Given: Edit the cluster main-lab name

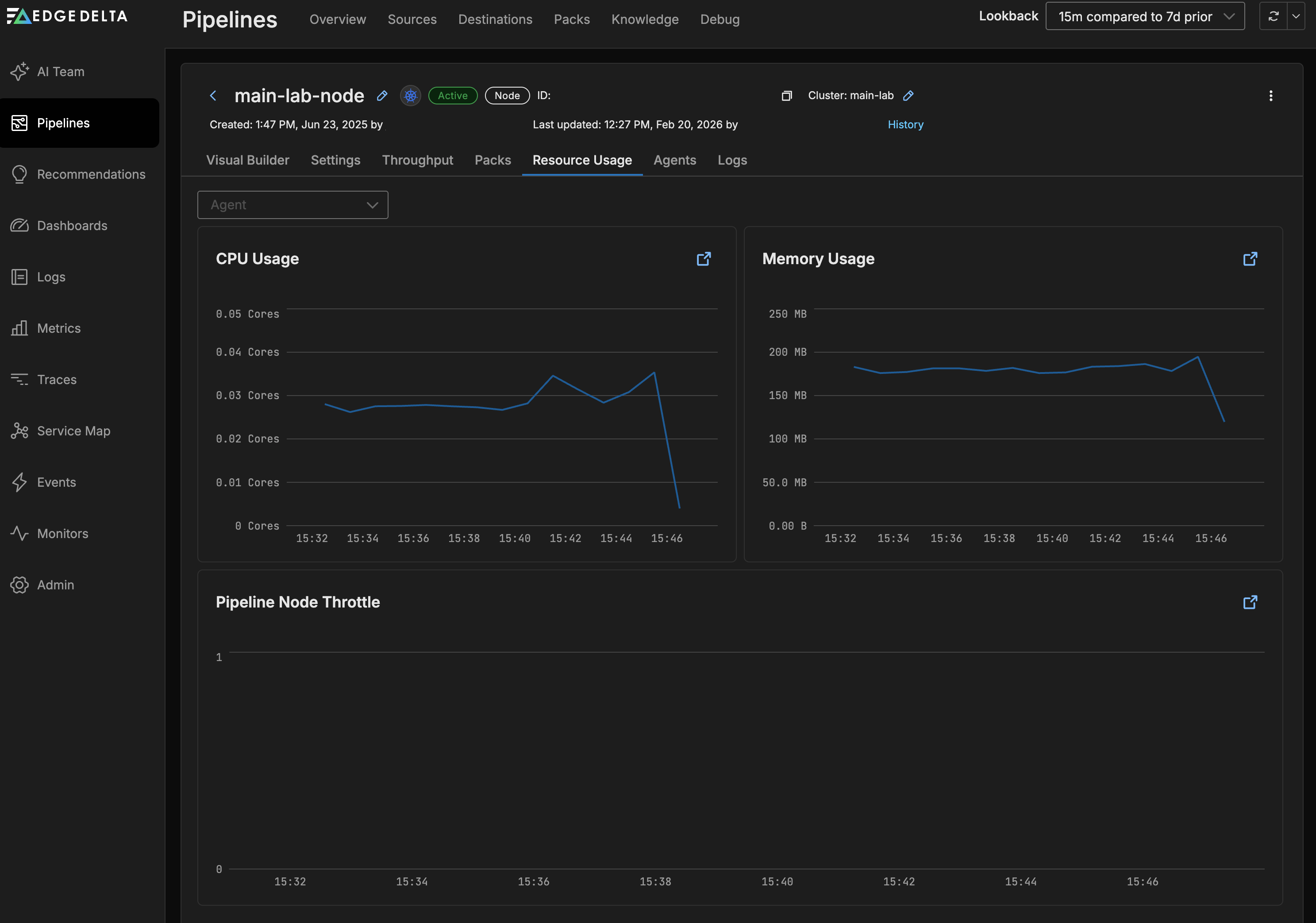Looking at the screenshot, I should click(x=908, y=96).
